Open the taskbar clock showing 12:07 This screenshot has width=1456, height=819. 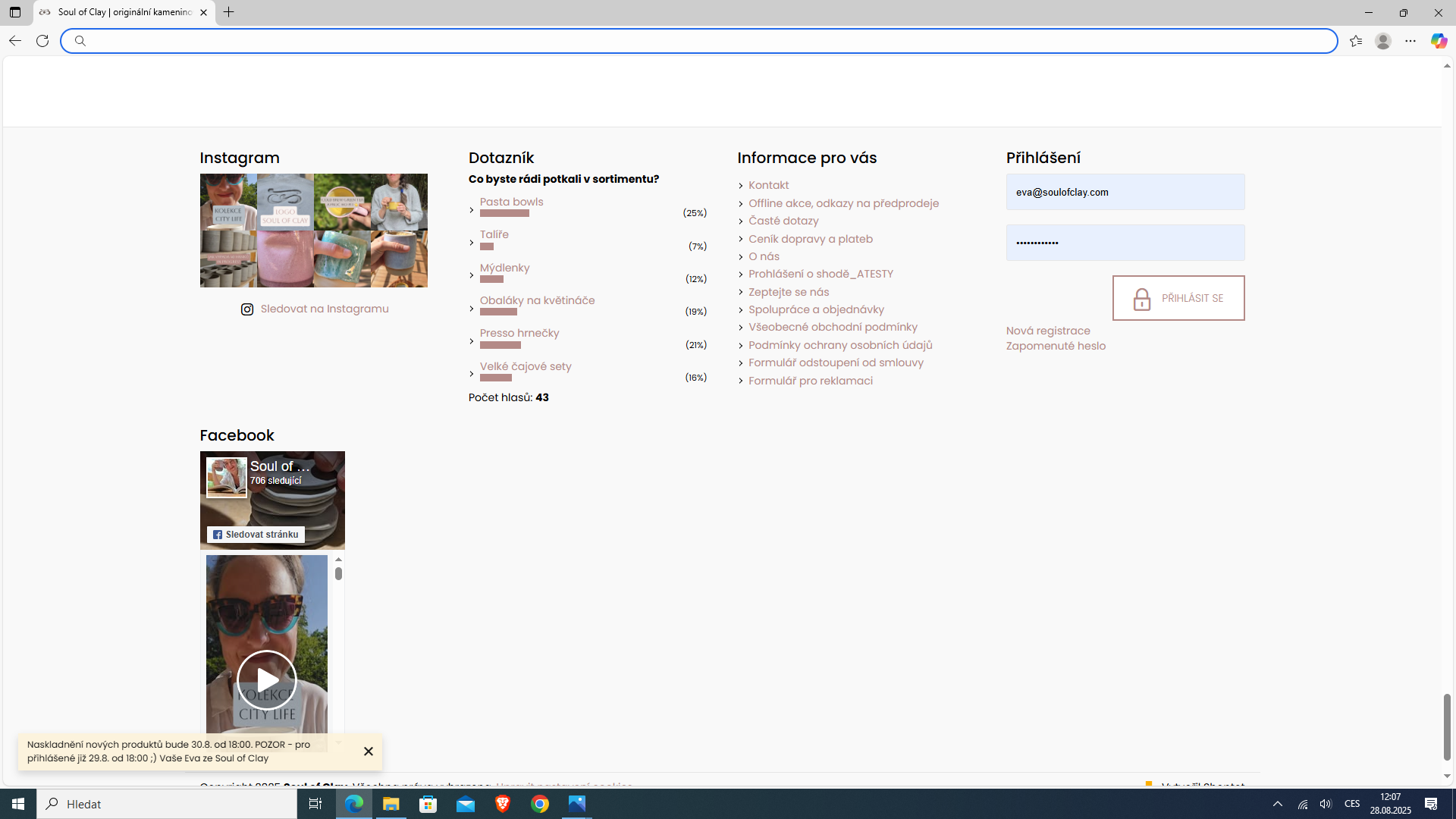(x=1390, y=804)
